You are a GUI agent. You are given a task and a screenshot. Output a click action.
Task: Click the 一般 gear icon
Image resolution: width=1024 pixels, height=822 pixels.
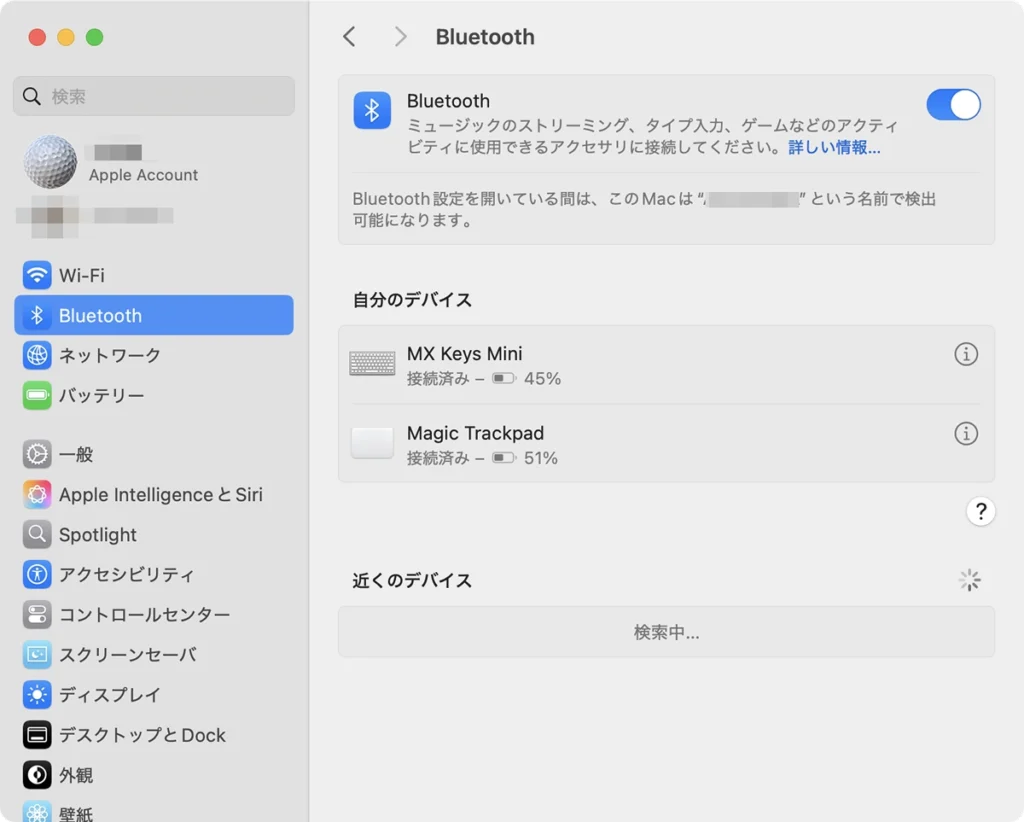coord(37,454)
